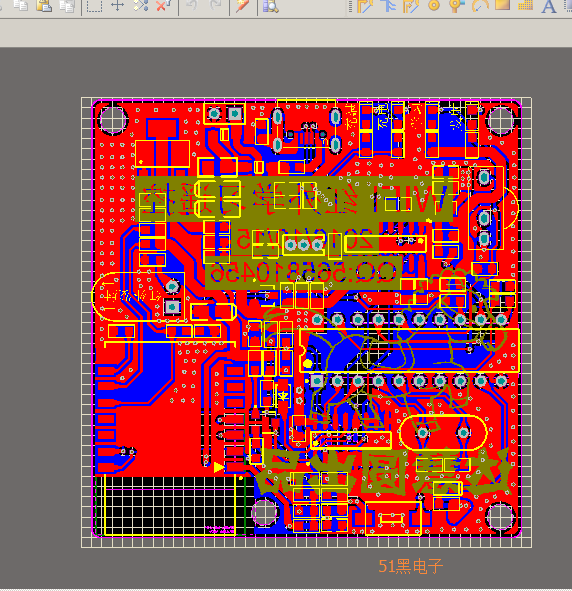Pick the Move Selection crosshair tool
Viewport: 572px width, 591px height.
[x=118, y=5]
